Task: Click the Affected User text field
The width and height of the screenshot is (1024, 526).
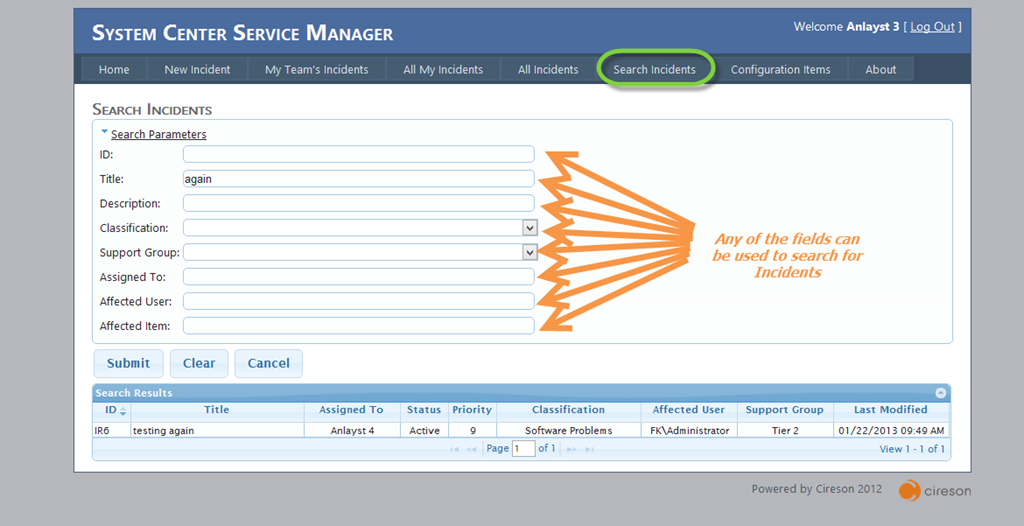Action: pos(358,301)
